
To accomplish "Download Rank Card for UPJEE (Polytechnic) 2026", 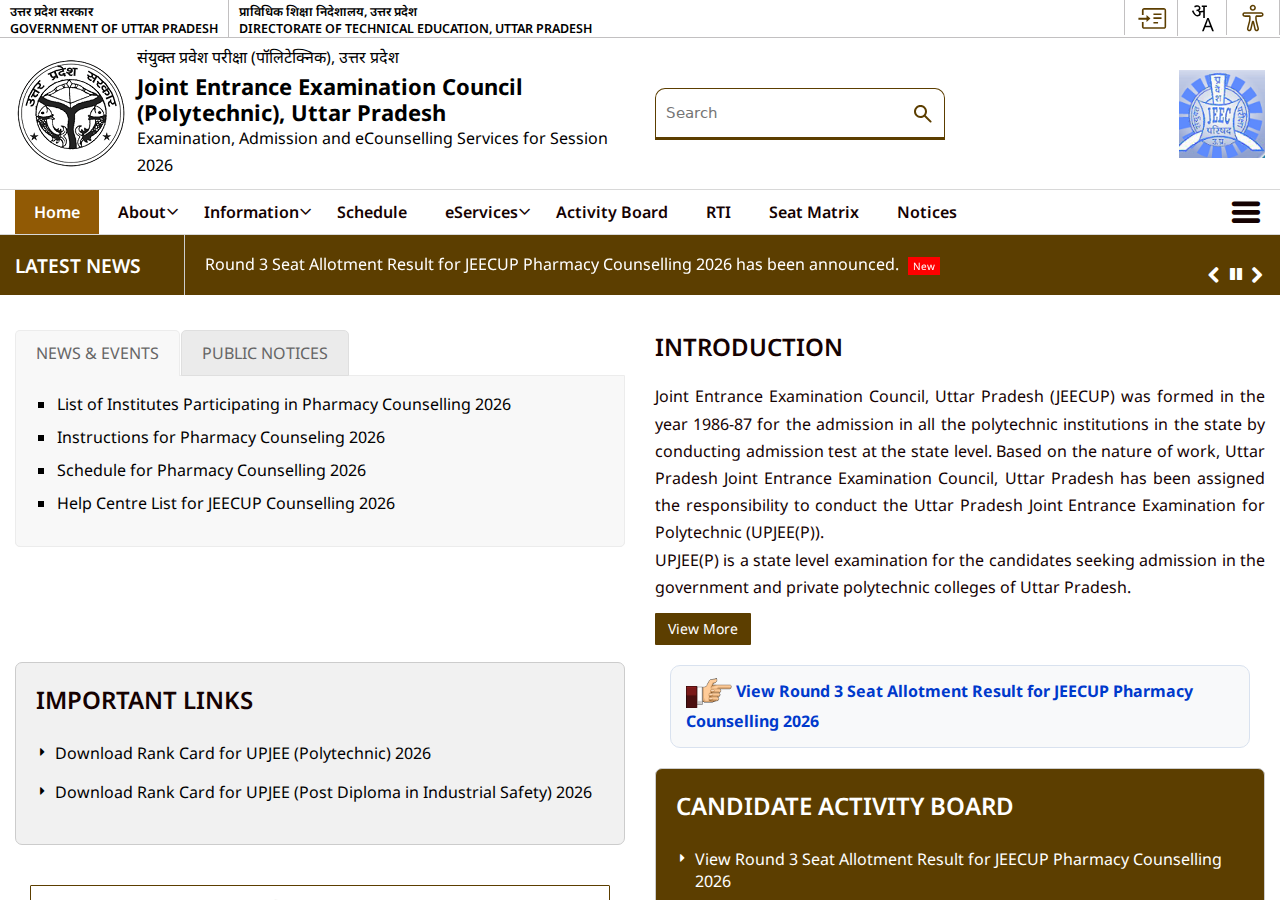I will (243, 753).
